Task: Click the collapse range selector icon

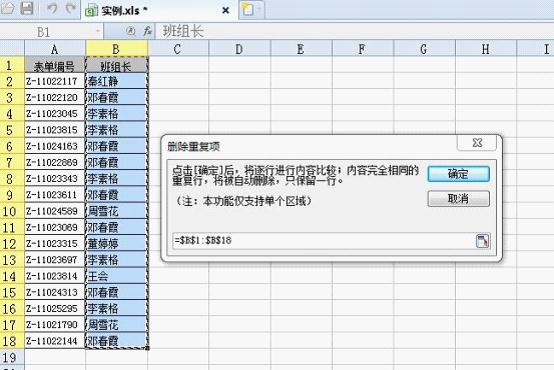Action: click(x=482, y=241)
